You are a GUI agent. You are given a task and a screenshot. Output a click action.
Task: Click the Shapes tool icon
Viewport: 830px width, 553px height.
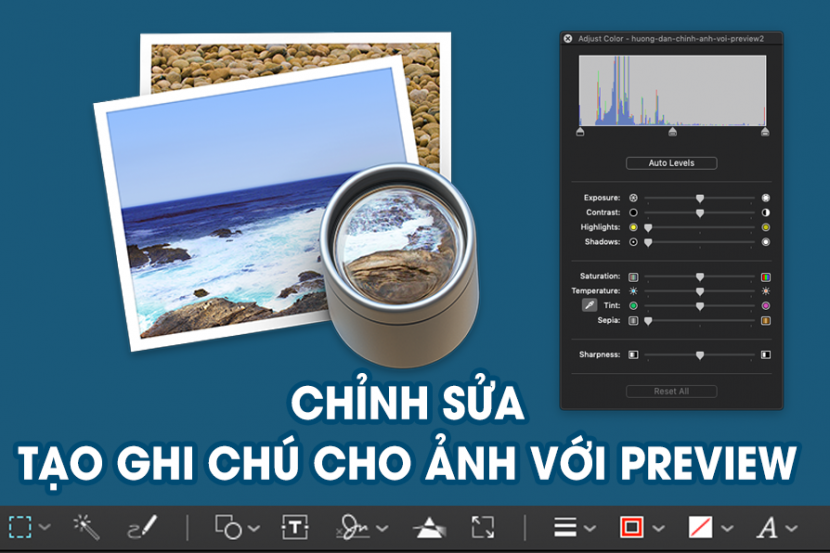[x=228, y=527]
